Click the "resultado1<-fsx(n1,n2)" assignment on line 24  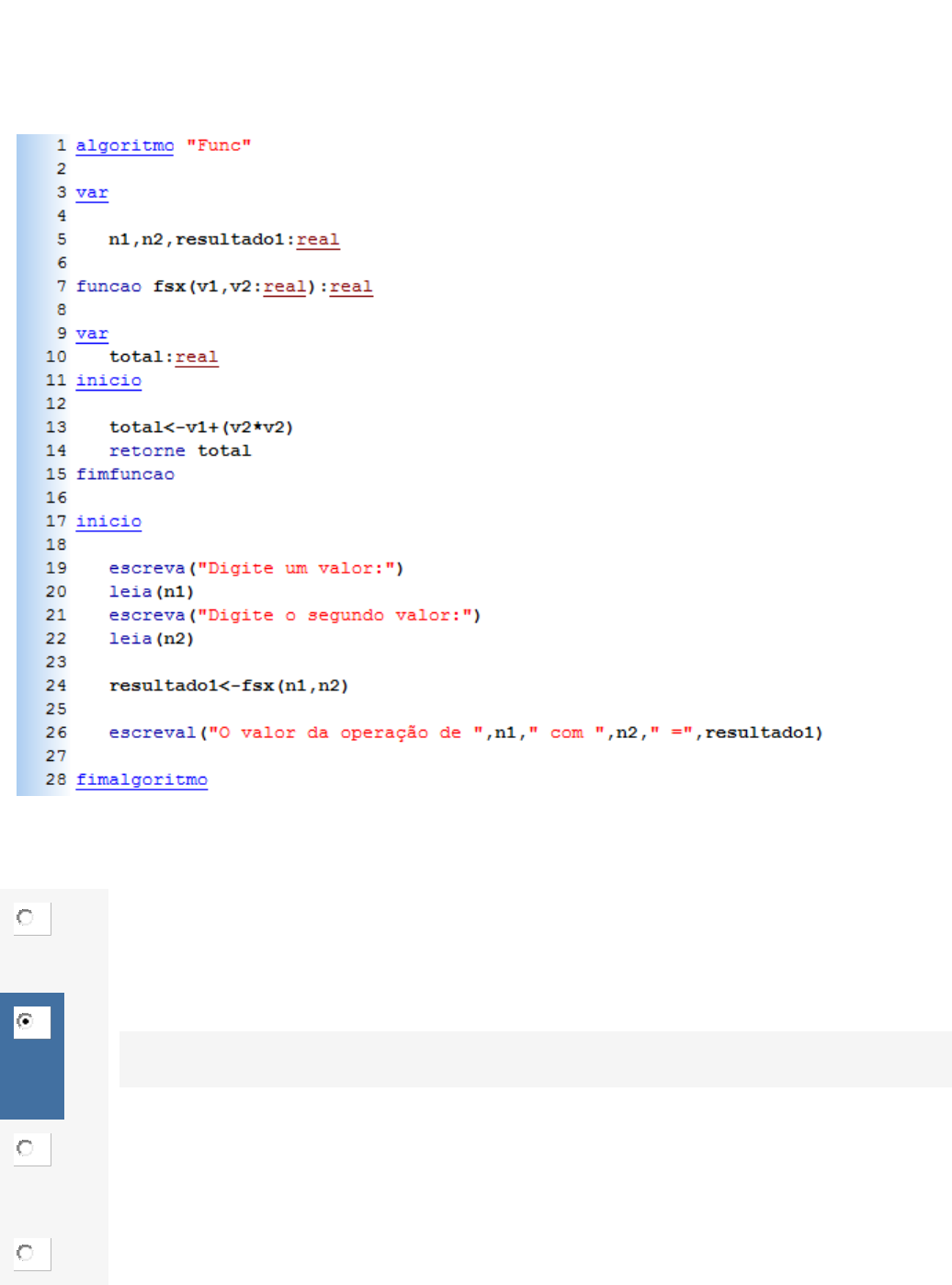[x=229, y=686]
